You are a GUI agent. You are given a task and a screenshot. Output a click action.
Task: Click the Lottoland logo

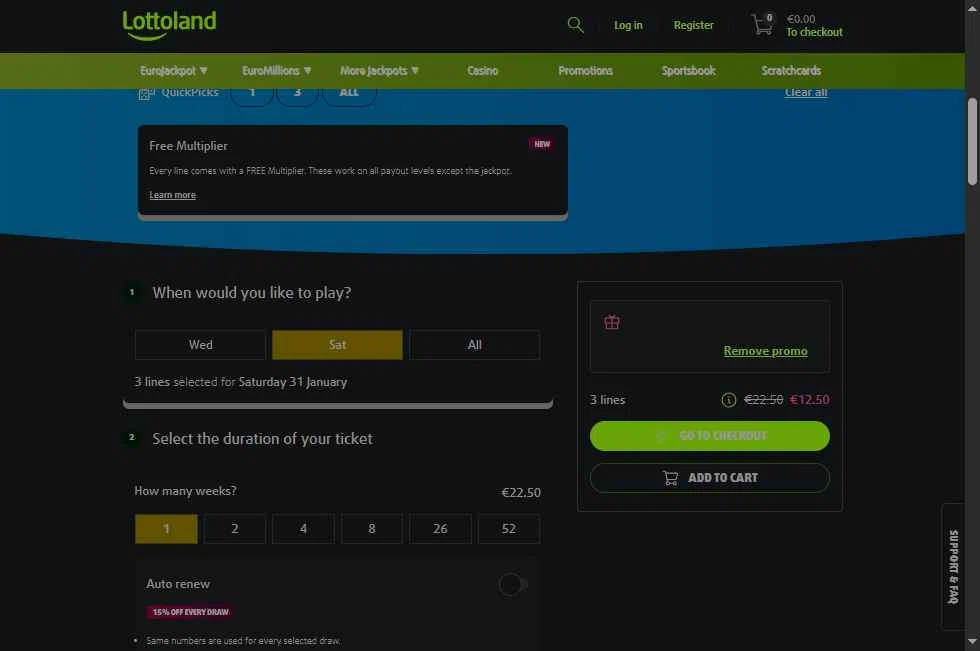tap(169, 25)
